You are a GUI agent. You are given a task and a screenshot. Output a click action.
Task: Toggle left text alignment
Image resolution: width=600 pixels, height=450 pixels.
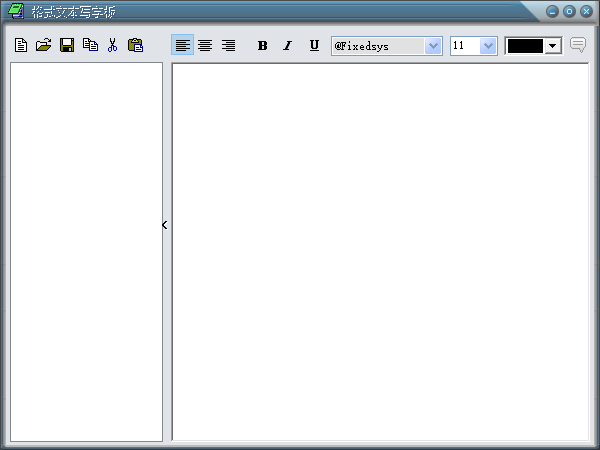pos(182,45)
